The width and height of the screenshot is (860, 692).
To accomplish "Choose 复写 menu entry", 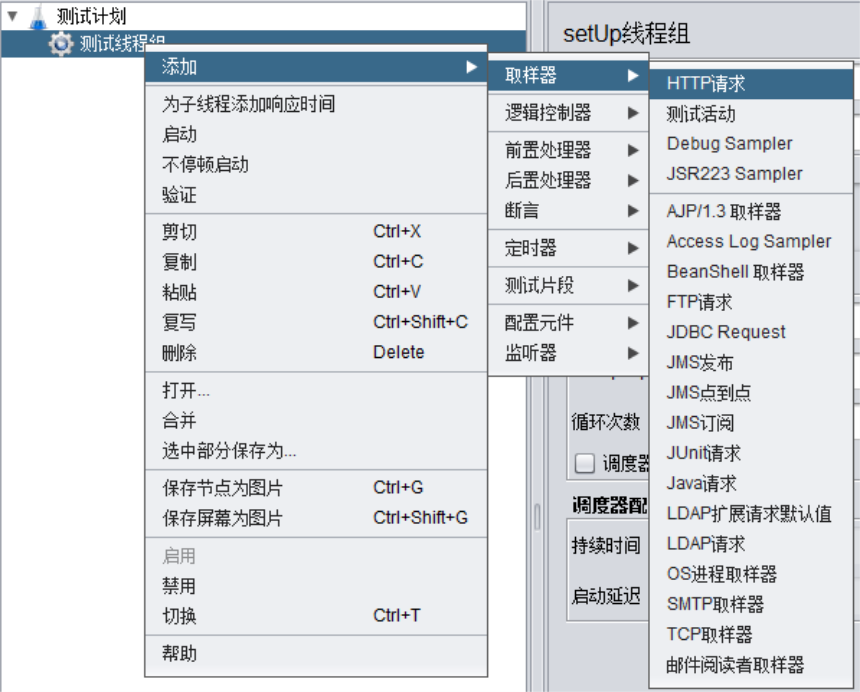I will pos(316,322).
